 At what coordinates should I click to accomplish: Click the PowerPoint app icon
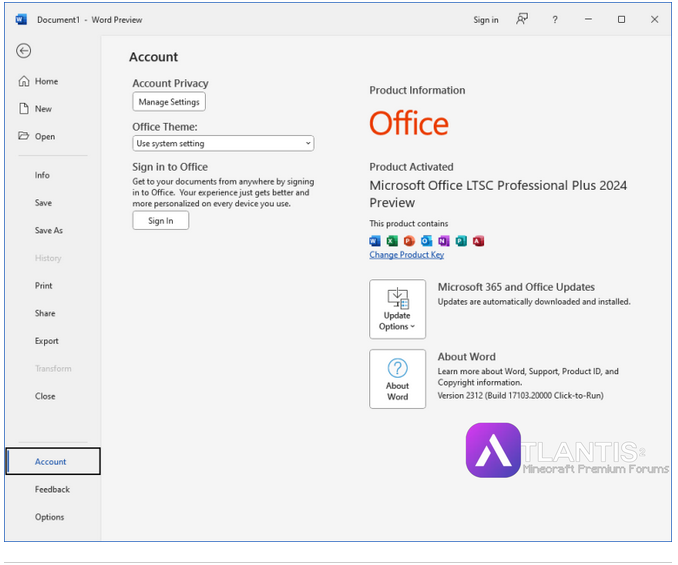coord(409,241)
